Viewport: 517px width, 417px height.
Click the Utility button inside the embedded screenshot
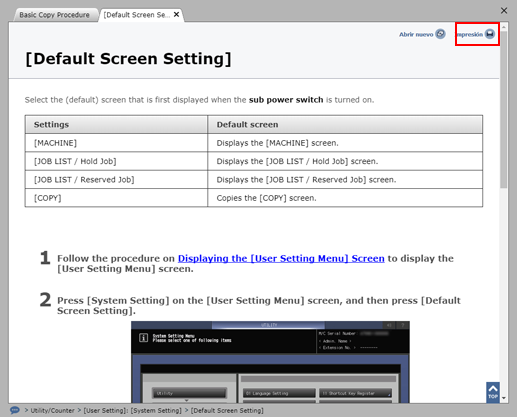click(189, 393)
